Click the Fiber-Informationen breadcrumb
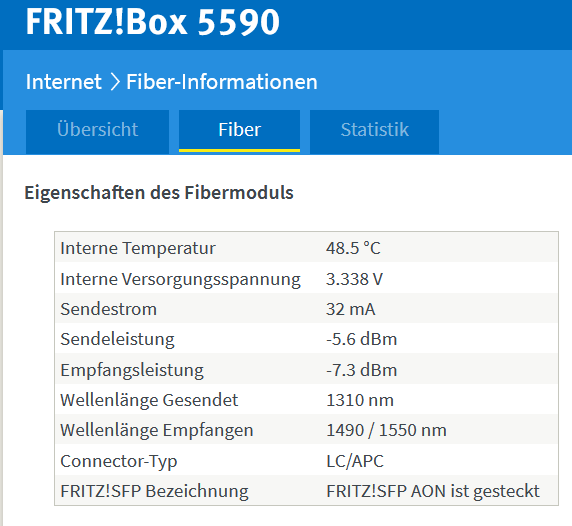This screenshot has height=526, width=572. click(222, 82)
